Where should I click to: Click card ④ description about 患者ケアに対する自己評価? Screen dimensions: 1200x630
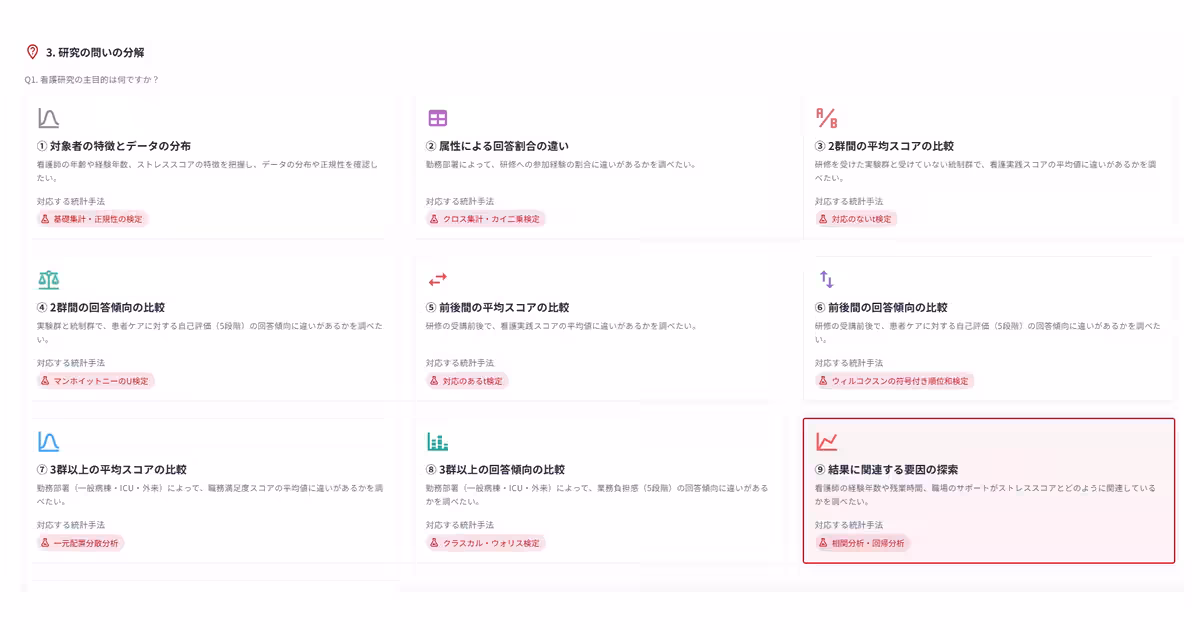210,332
